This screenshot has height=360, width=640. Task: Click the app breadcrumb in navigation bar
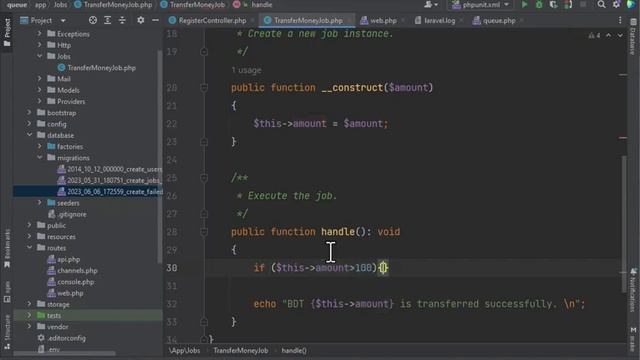pyautogui.click(x=40, y=4)
